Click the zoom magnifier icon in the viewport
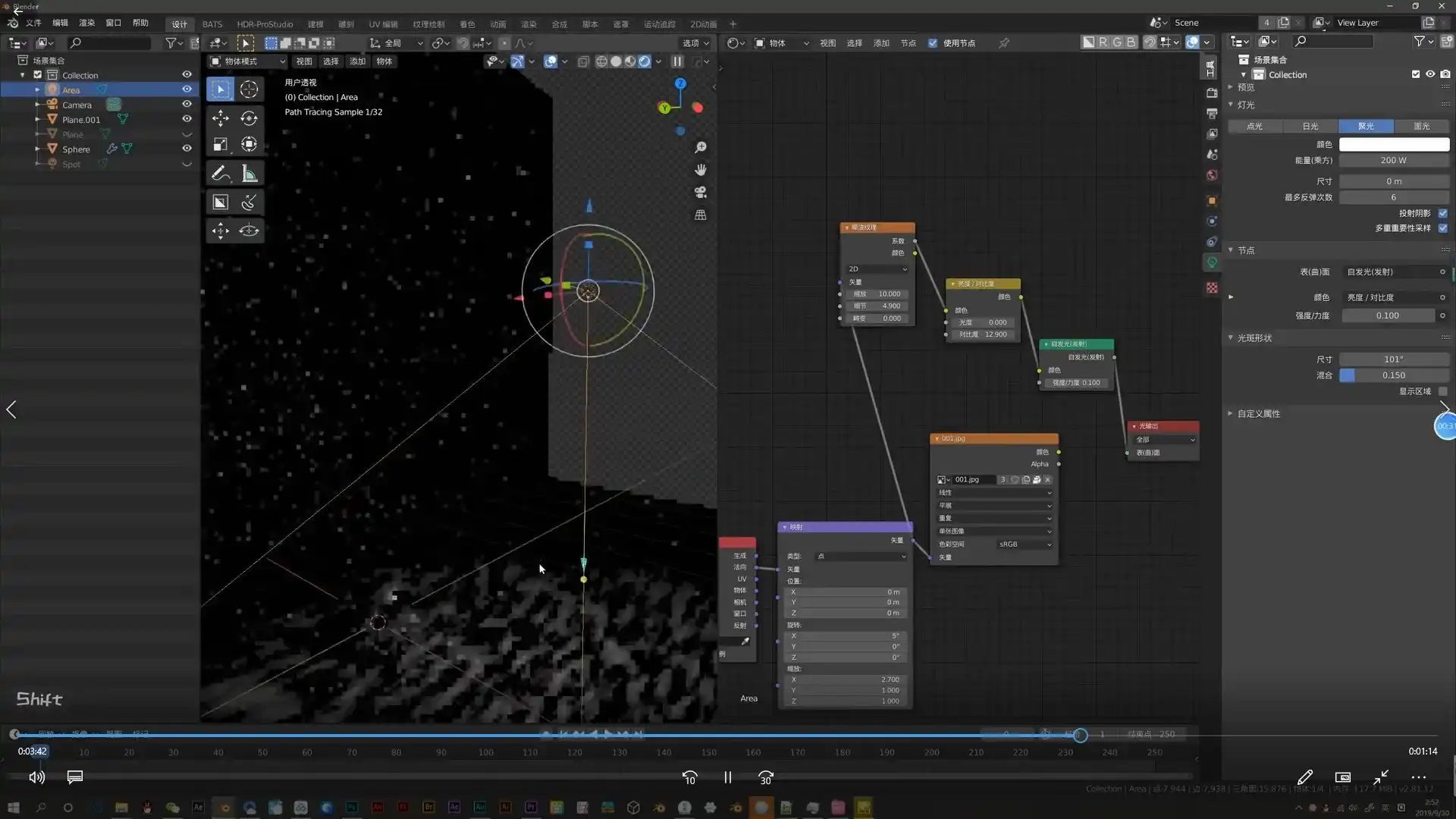Image resolution: width=1456 pixels, height=819 pixels. tap(701, 147)
